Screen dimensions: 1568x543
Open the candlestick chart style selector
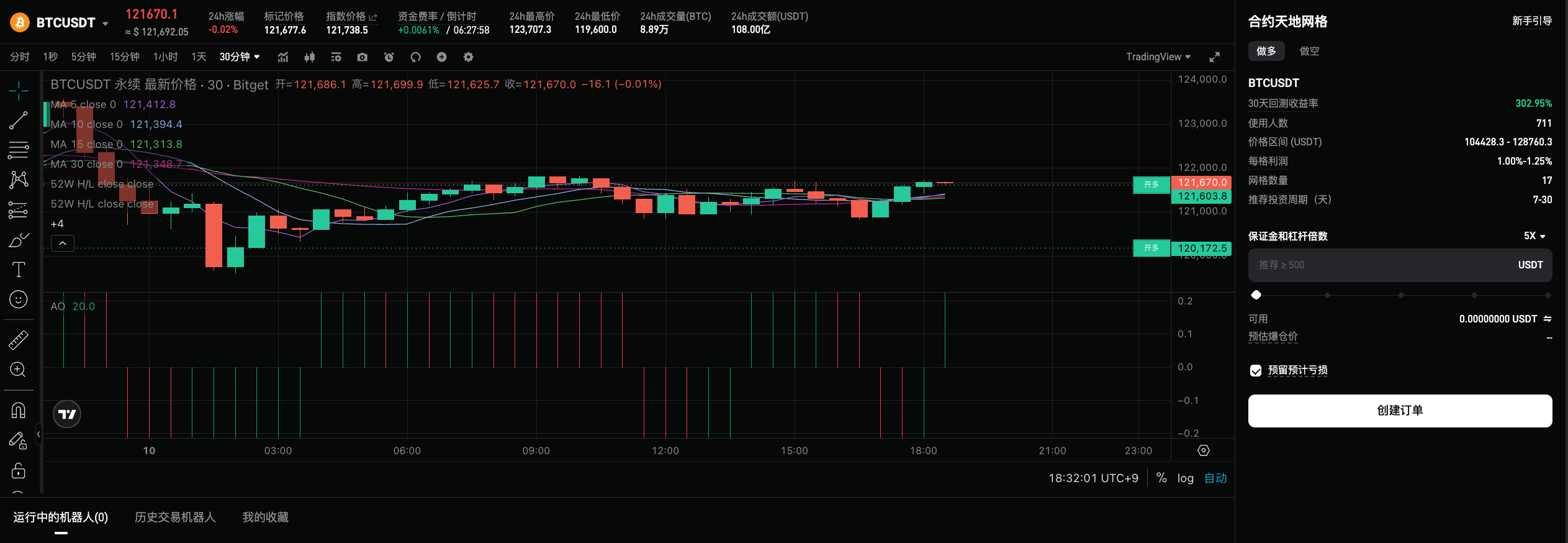[309, 57]
